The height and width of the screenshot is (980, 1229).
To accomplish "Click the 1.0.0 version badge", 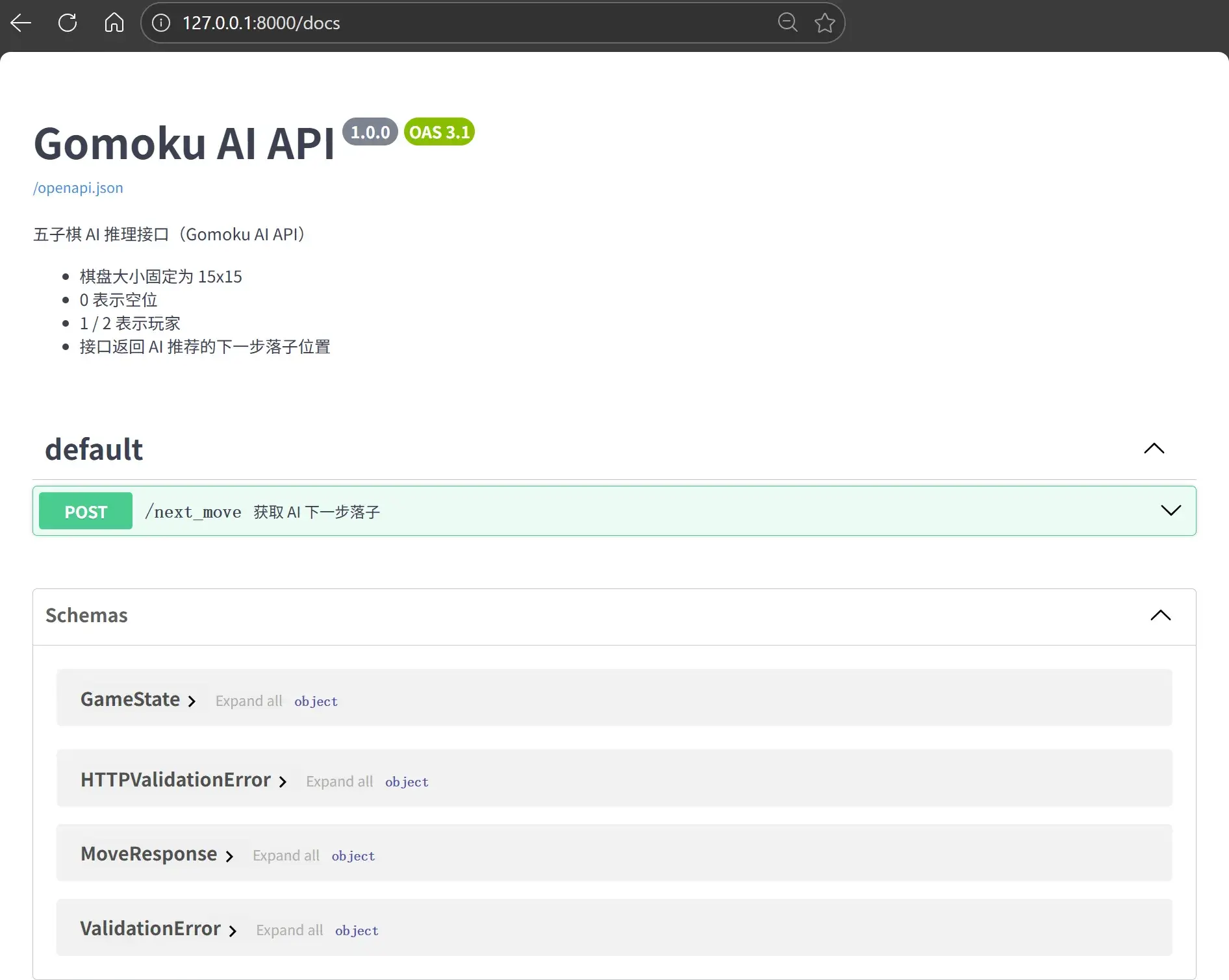I will click(x=370, y=132).
